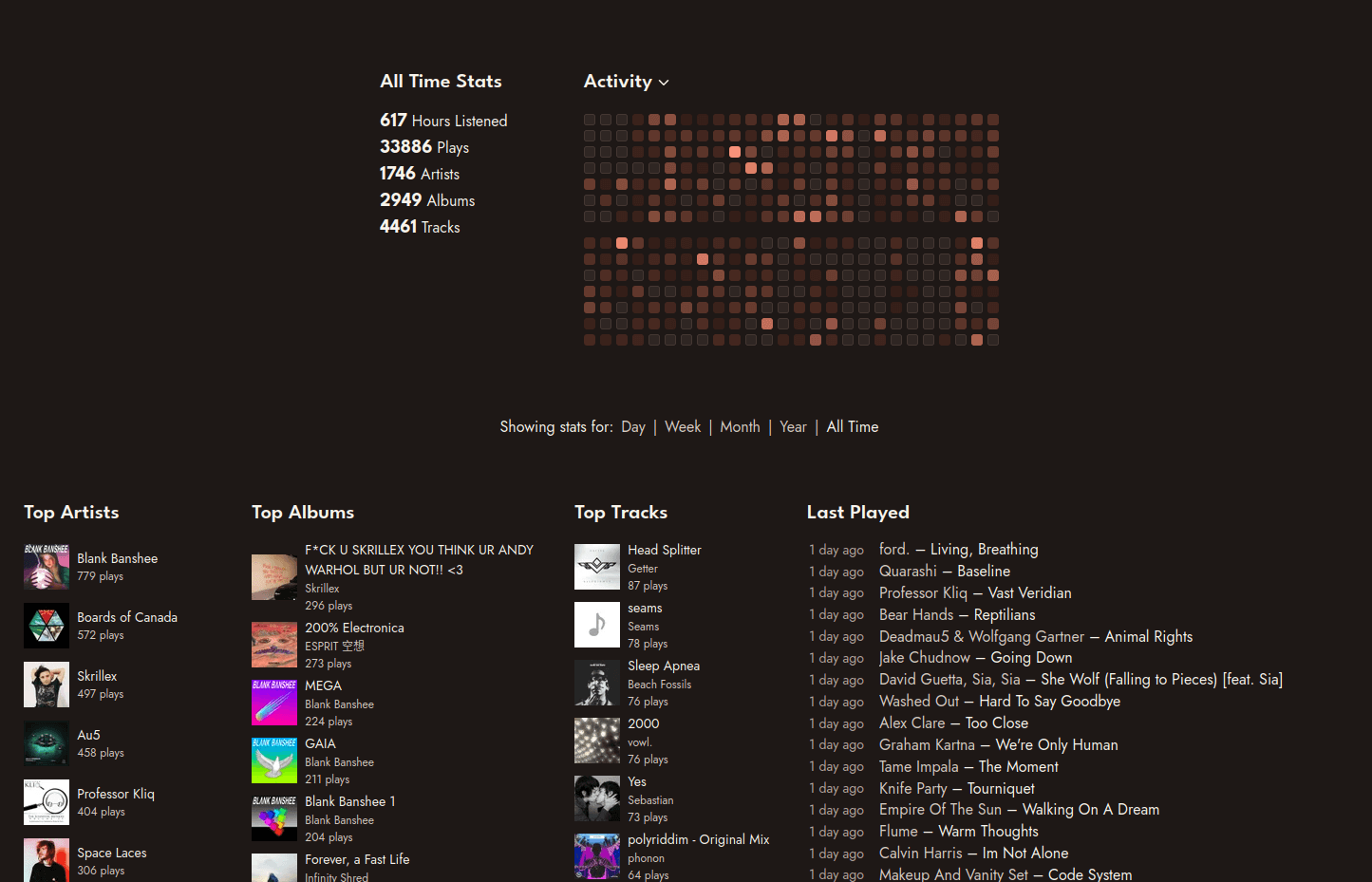Image resolution: width=1372 pixels, height=882 pixels.
Task: Switch stats filter to Week
Action: click(683, 426)
